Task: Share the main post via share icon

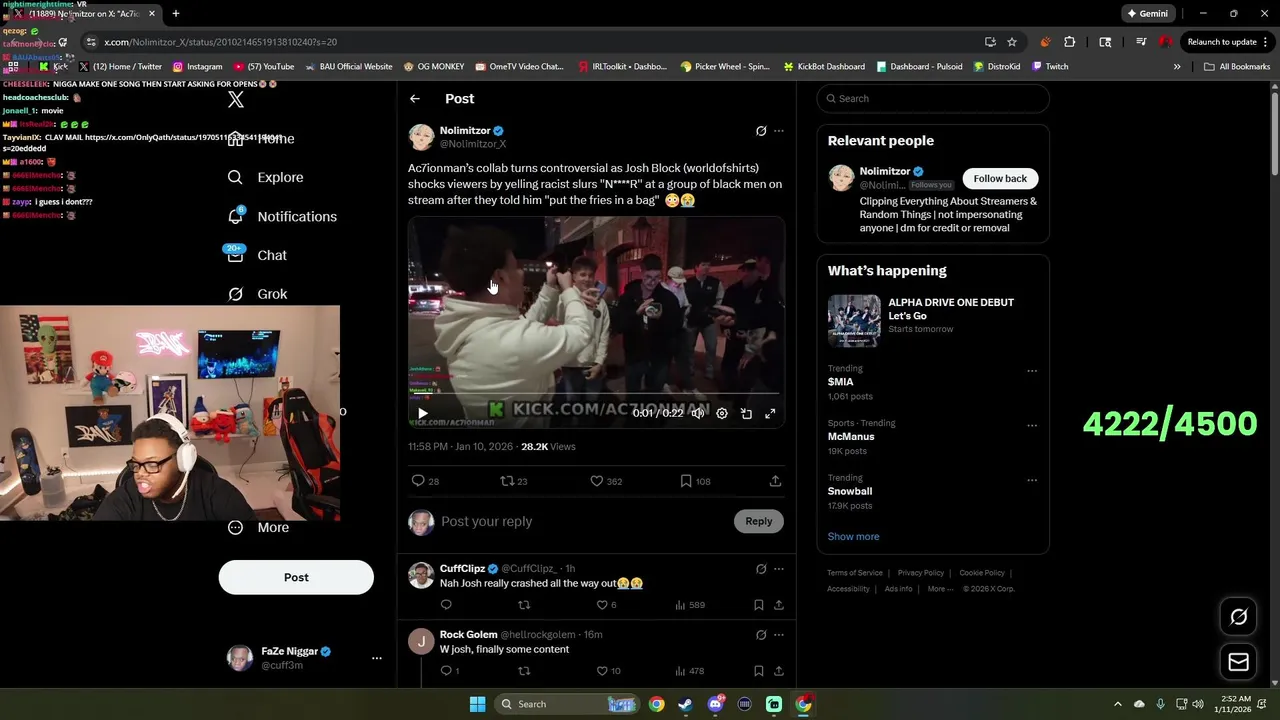Action: pos(775,481)
